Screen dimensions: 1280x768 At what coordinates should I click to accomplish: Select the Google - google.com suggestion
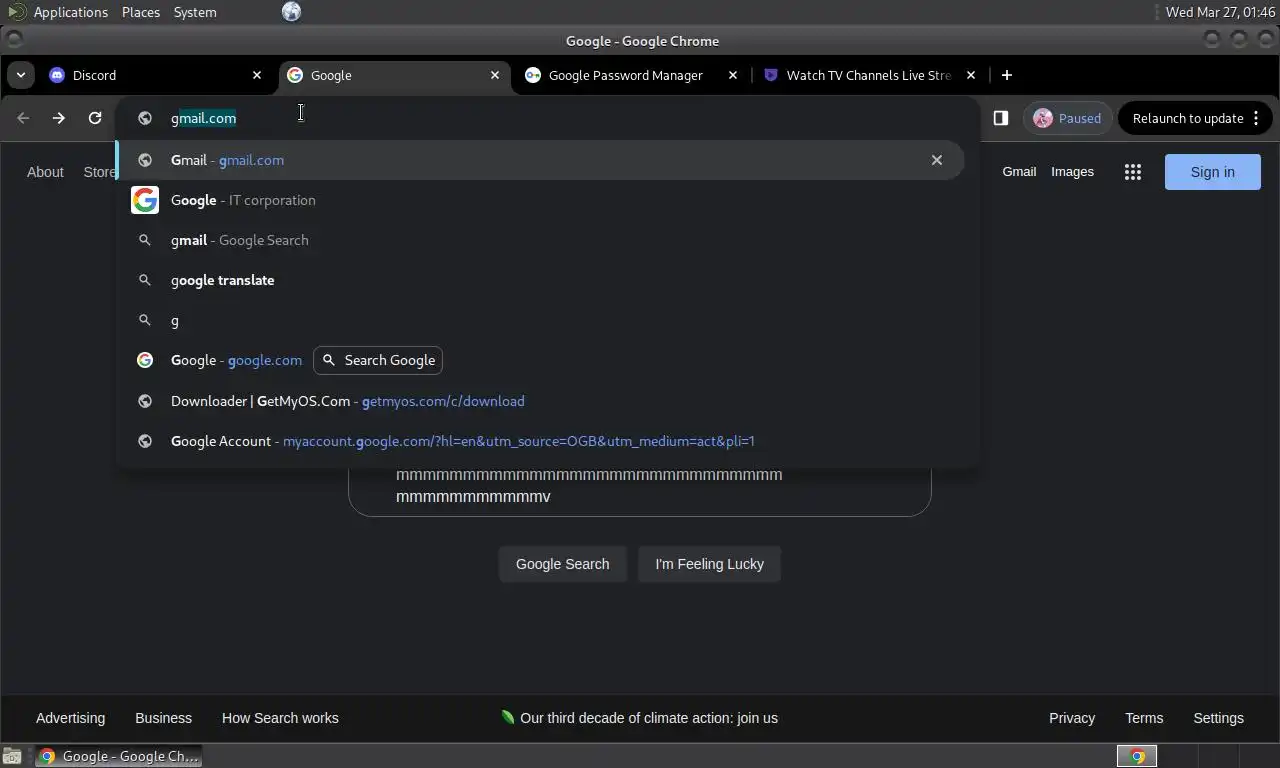point(540,360)
